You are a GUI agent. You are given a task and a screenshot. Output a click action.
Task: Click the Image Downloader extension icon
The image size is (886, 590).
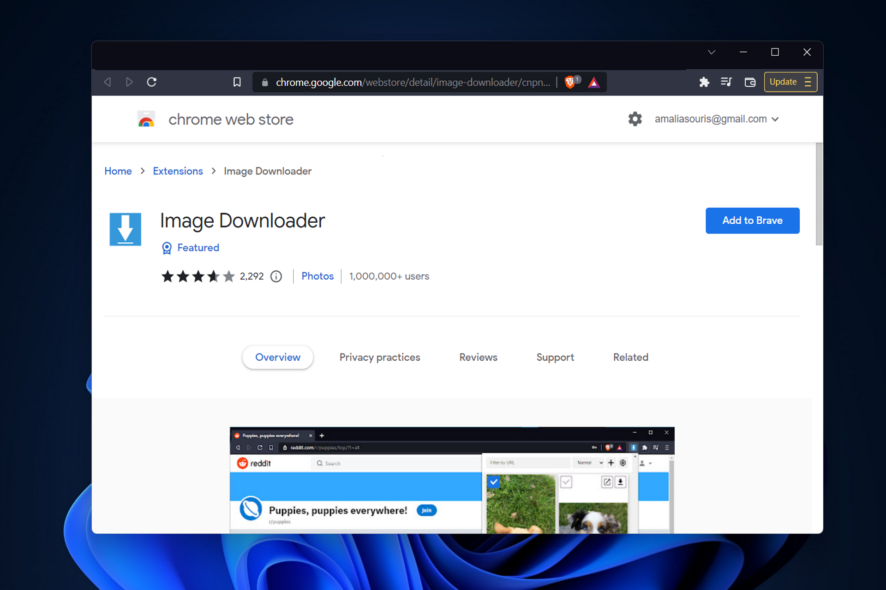tap(125, 229)
